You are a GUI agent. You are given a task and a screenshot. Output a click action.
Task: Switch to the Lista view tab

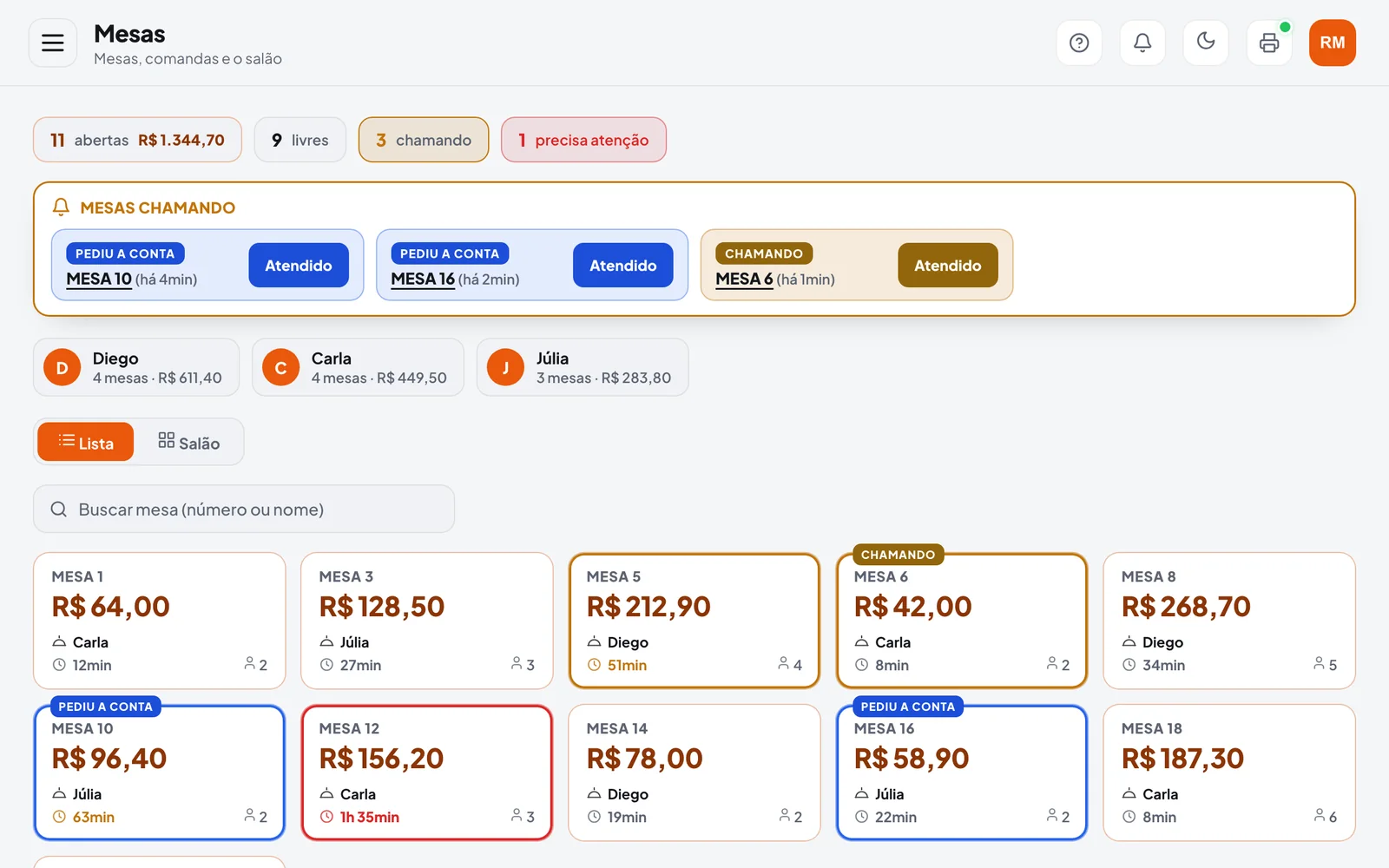[x=86, y=442]
